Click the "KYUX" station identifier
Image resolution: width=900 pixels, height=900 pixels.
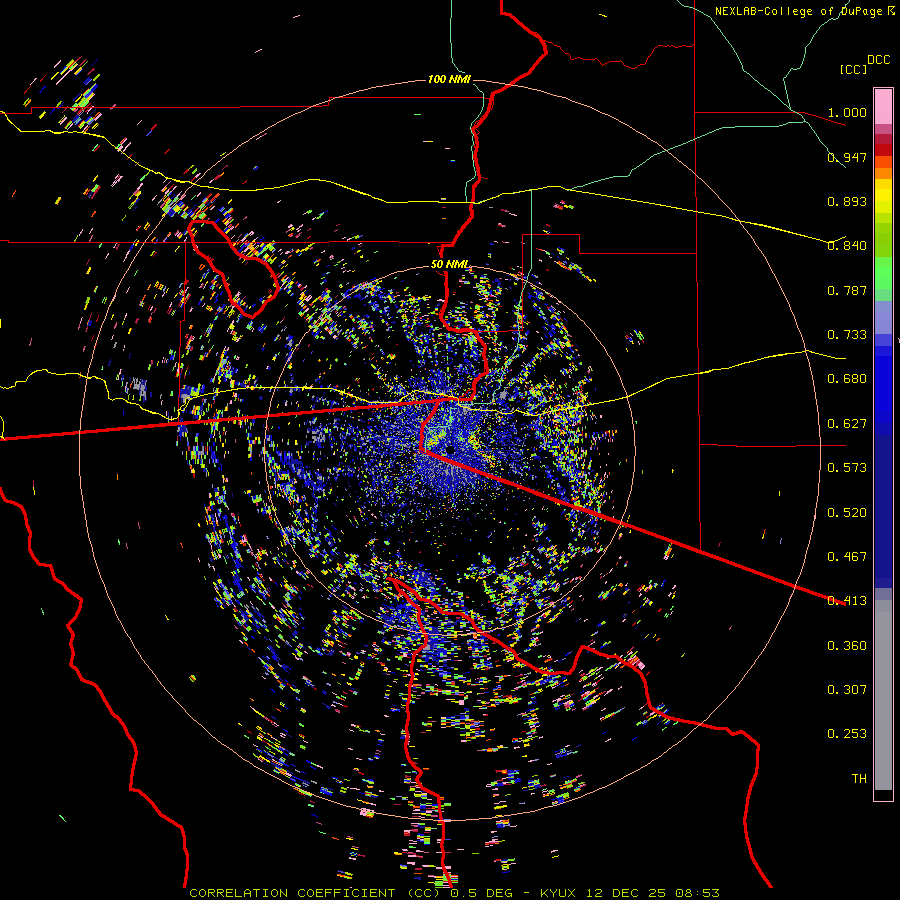560,893
